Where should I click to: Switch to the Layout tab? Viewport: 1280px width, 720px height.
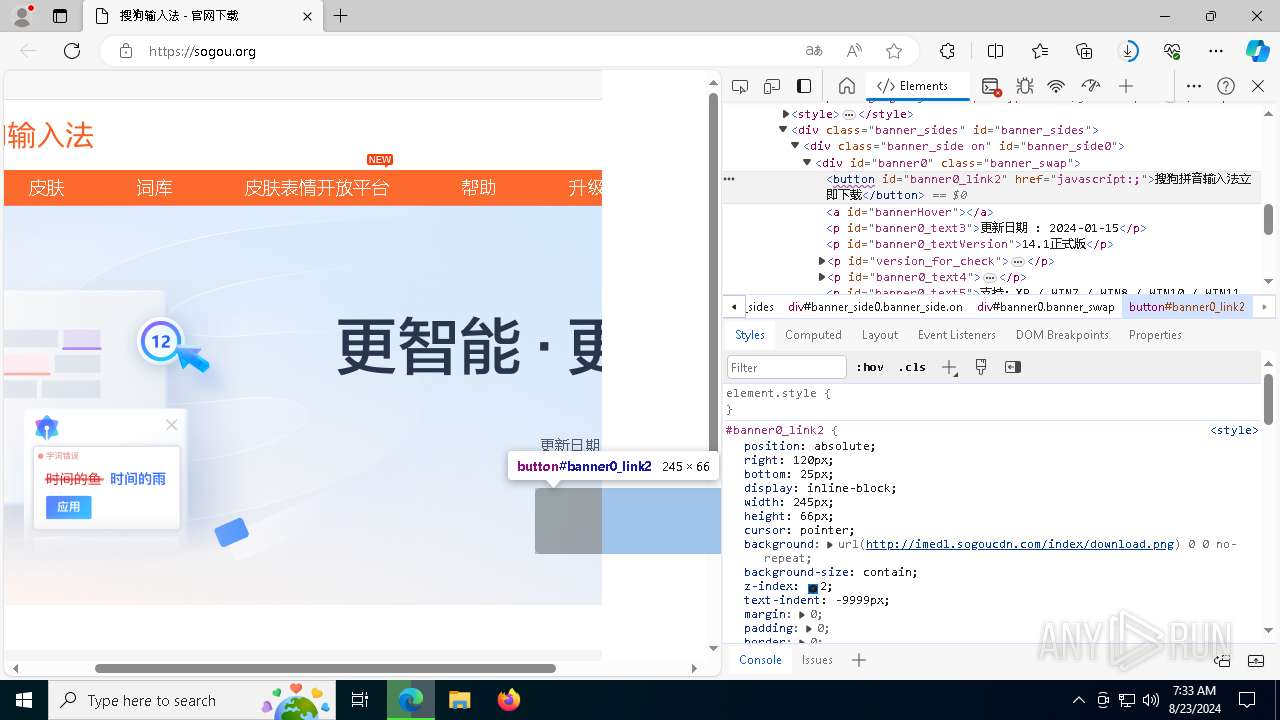[x=880, y=335]
